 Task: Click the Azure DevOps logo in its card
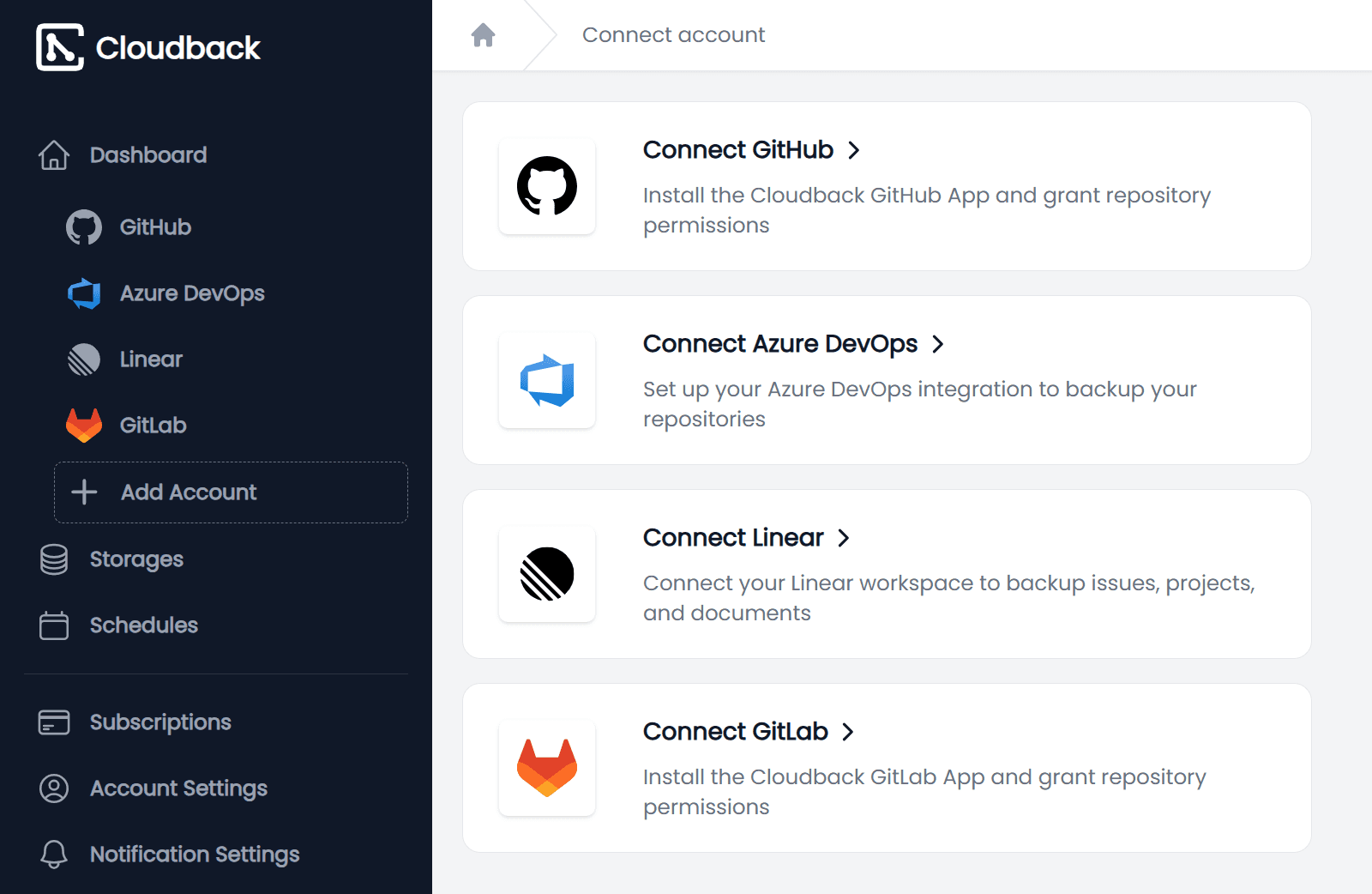[x=547, y=380]
